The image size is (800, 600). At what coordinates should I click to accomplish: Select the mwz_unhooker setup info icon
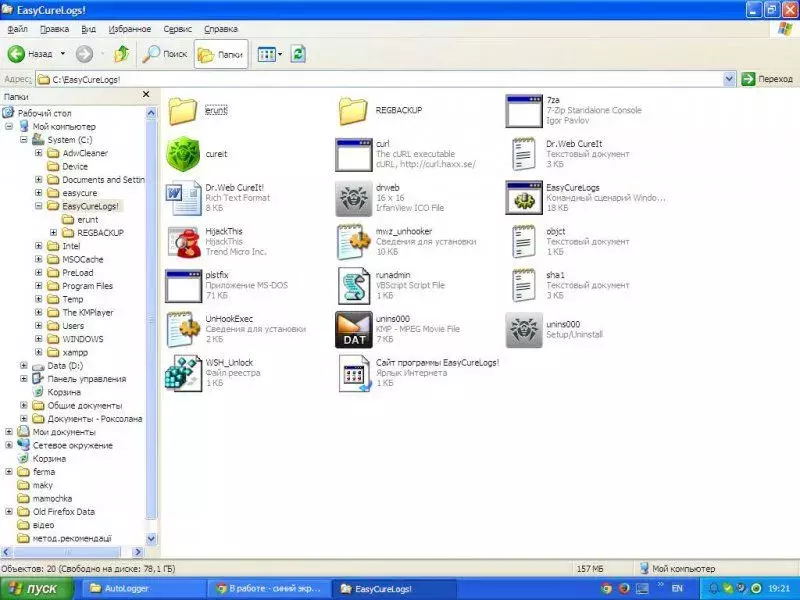(x=354, y=242)
